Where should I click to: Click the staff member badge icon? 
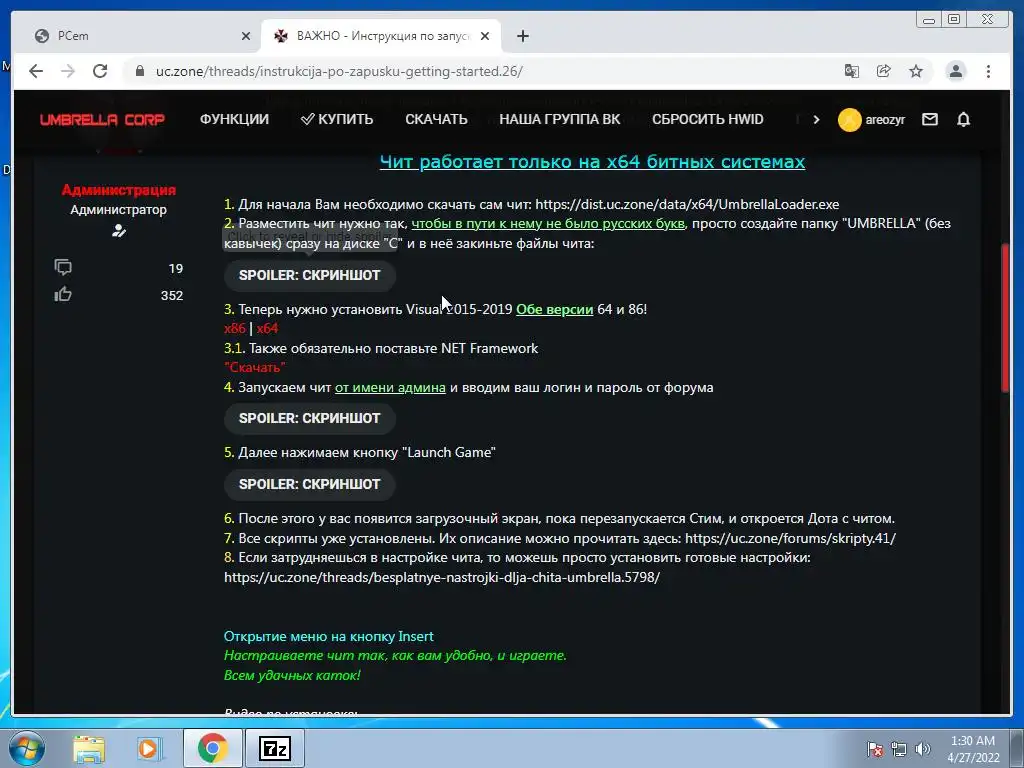point(118,231)
